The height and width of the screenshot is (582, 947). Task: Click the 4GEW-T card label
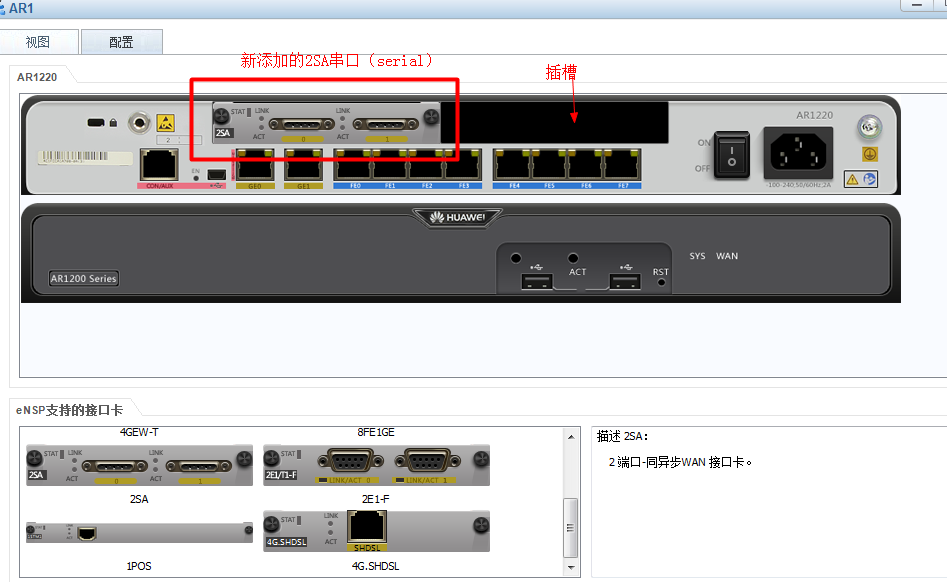139,432
